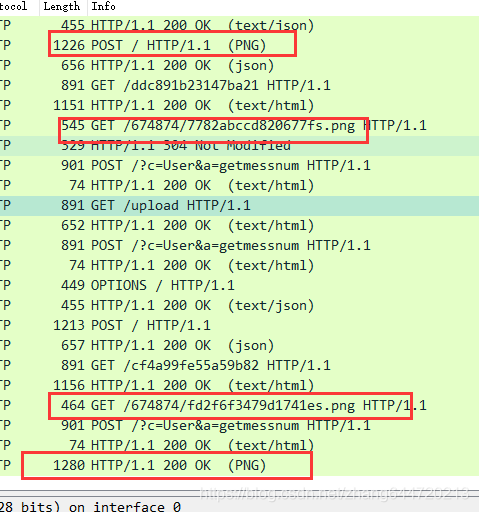
Task: Select the 1213 POST / HTTP/1.1 packet
Action: tap(239, 326)
